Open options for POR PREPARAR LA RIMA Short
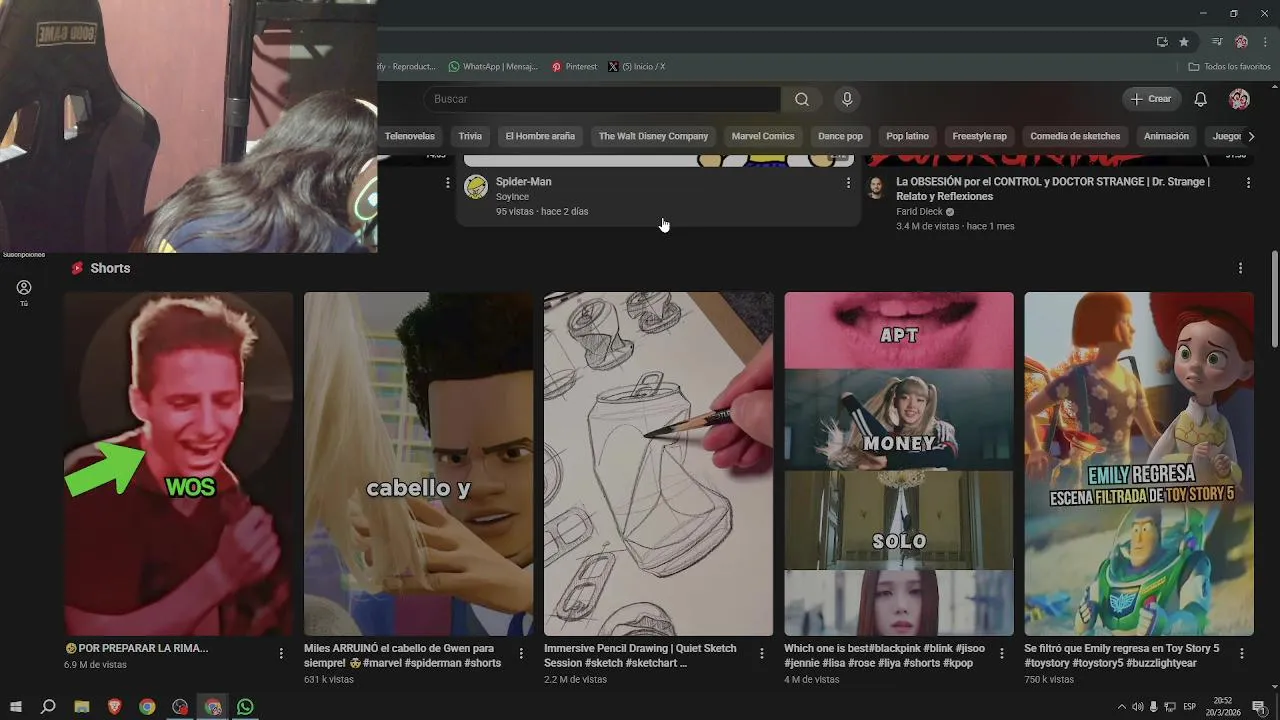1280x720 pixels. pos(281,653)
